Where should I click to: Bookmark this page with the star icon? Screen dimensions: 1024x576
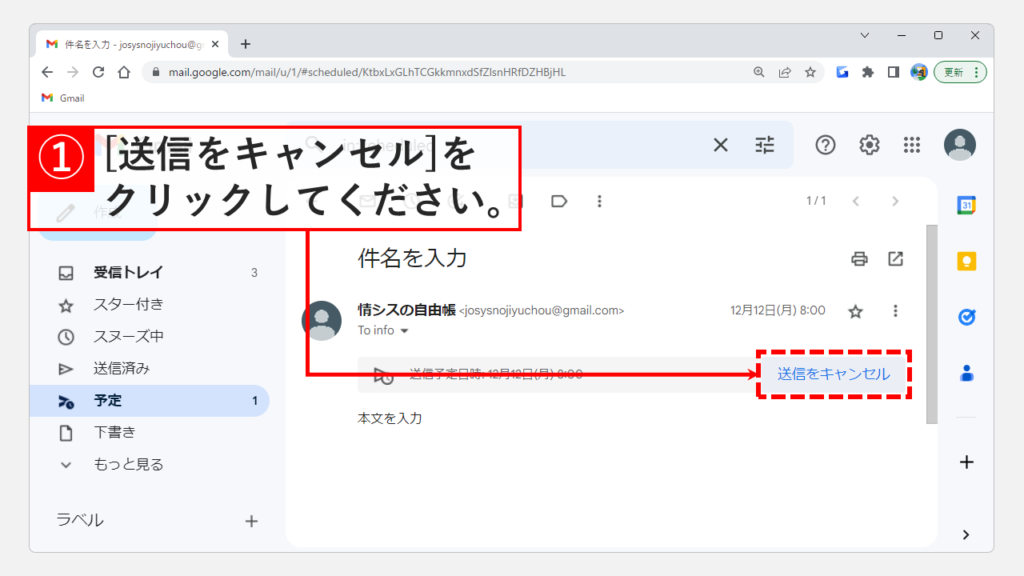coord(811,72)
